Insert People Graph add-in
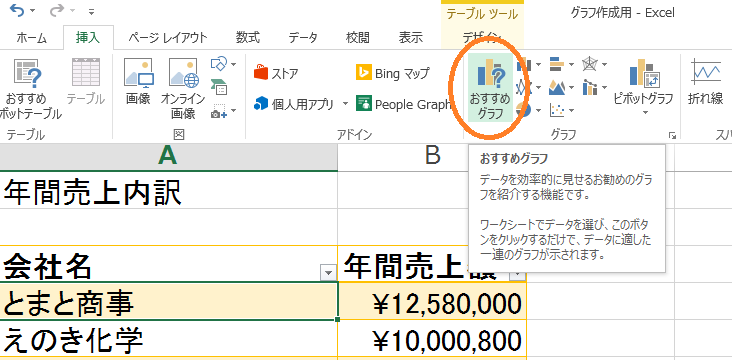732x360 pixels. tap(402, 104)
